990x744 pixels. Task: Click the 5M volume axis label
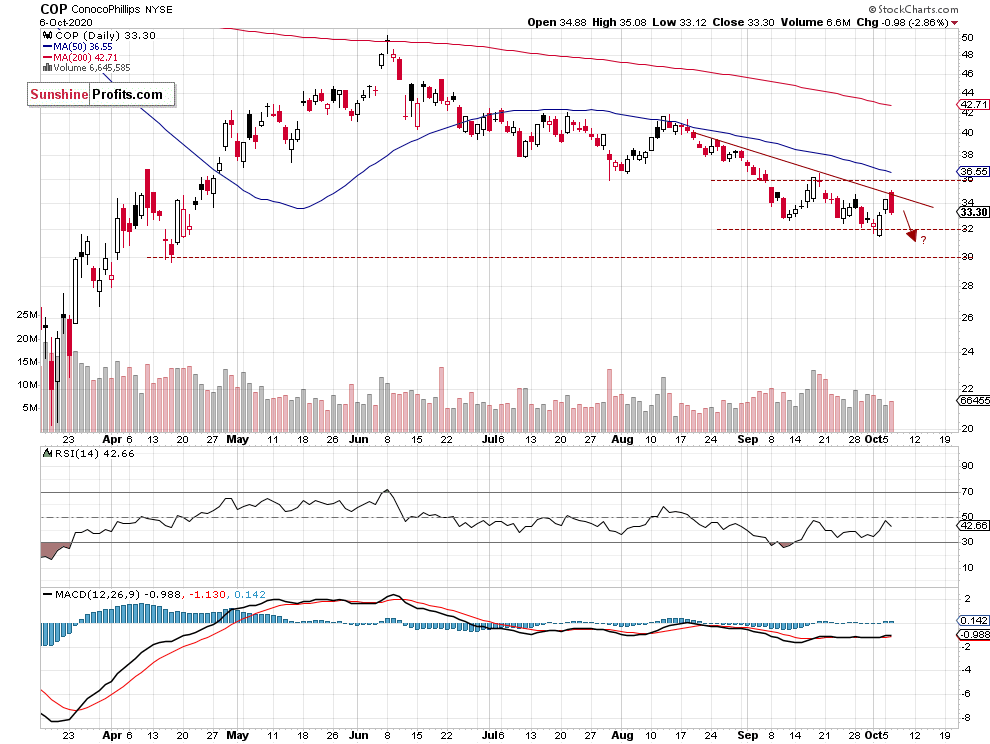(30, 408)
